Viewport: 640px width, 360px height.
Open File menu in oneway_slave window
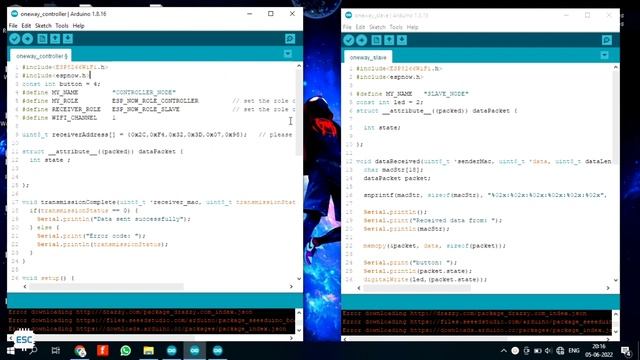(x=347, y=27)
